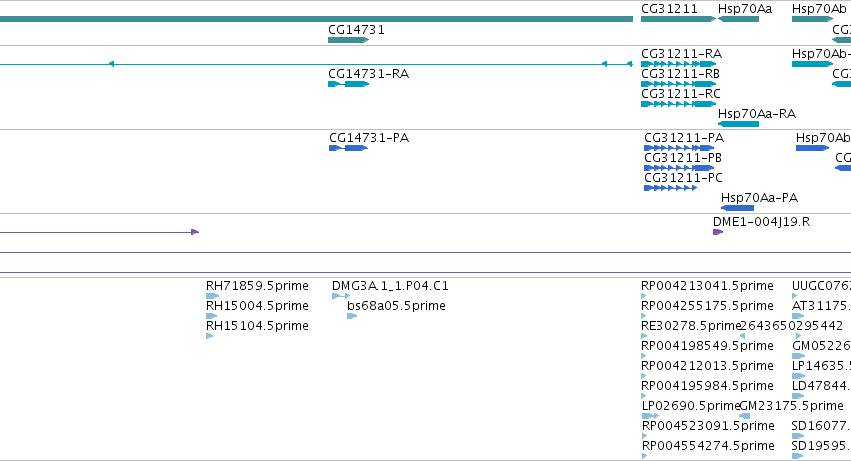The image size is (851, 461).
Task: Click the CG31211-RB transcript glyph
Action: 678,84
